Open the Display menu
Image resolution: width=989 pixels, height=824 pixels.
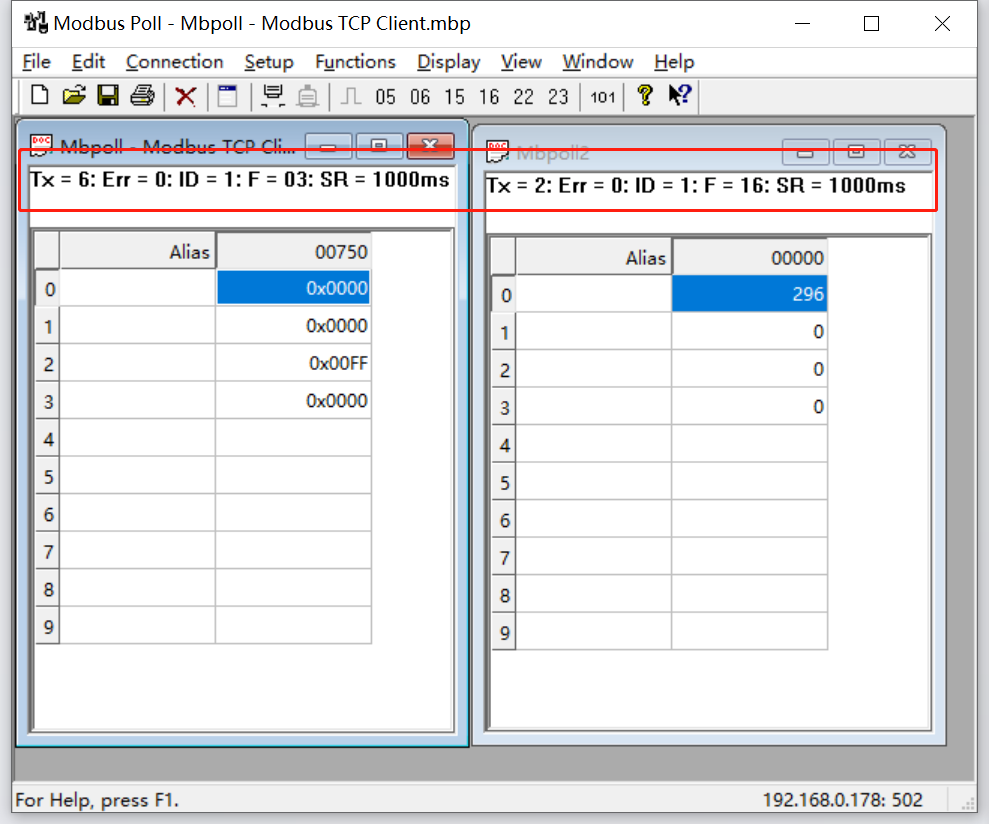point(448,62)
